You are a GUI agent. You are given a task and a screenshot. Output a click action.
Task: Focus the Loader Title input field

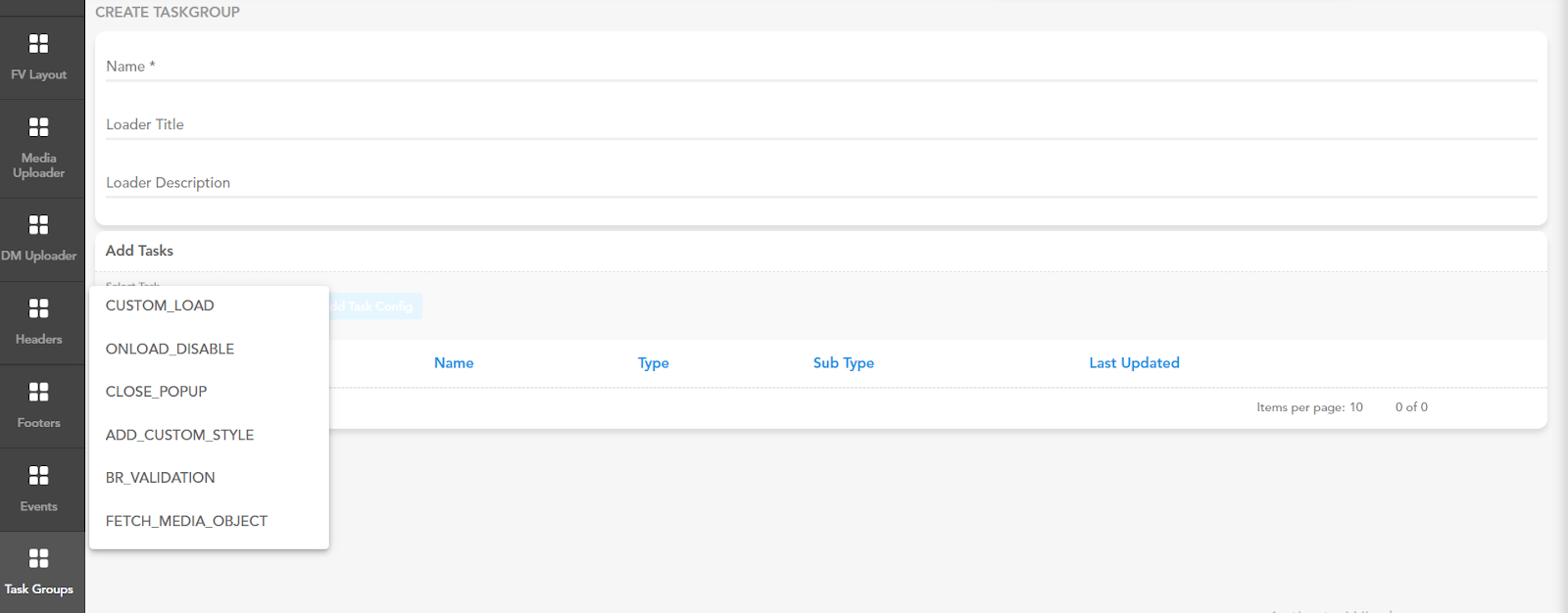click(x=821, y=124)
